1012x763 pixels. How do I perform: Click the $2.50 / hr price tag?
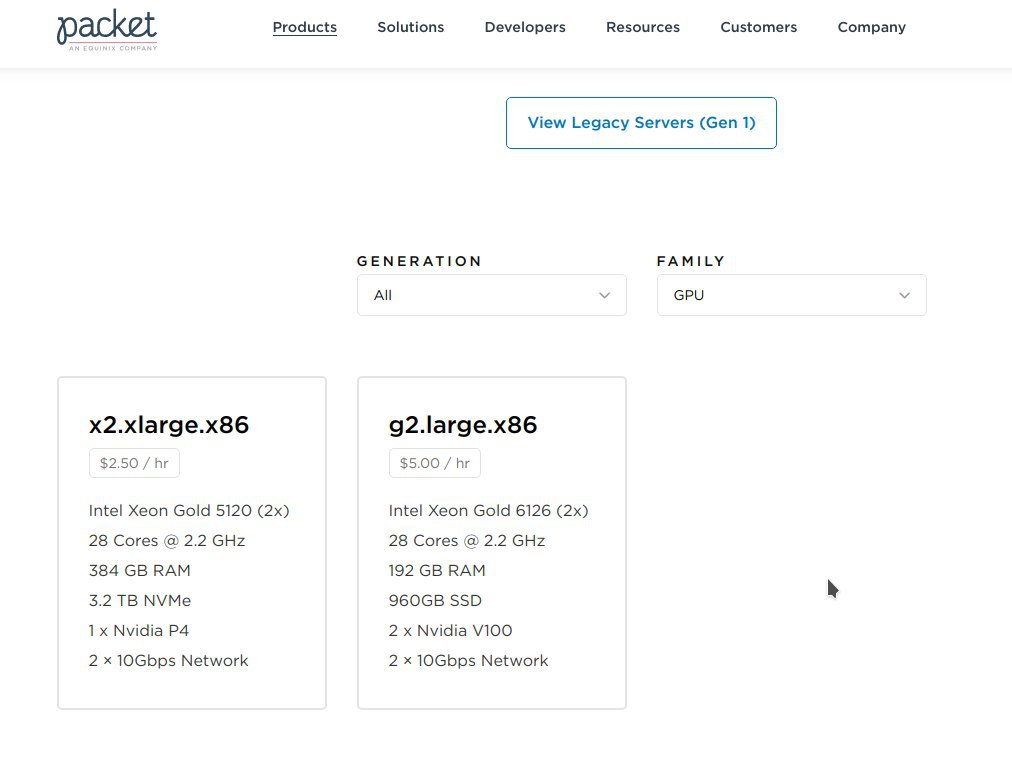[x=134, y=463]
